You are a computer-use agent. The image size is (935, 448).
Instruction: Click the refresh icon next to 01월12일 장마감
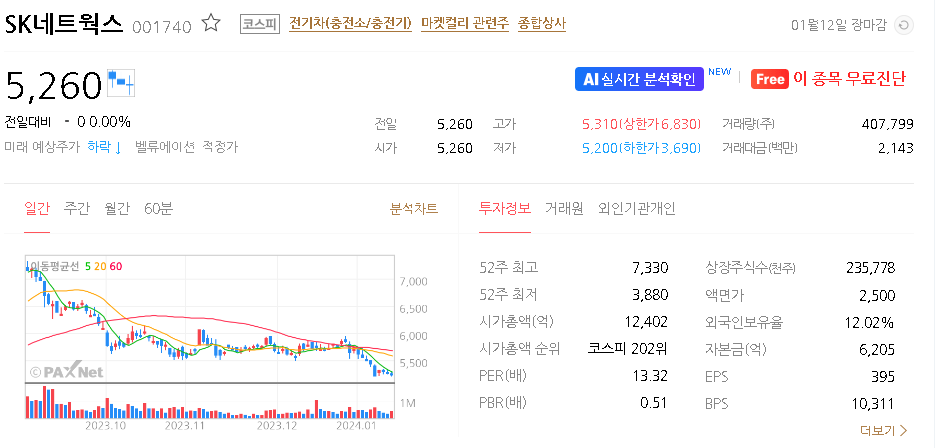[905, 25]
